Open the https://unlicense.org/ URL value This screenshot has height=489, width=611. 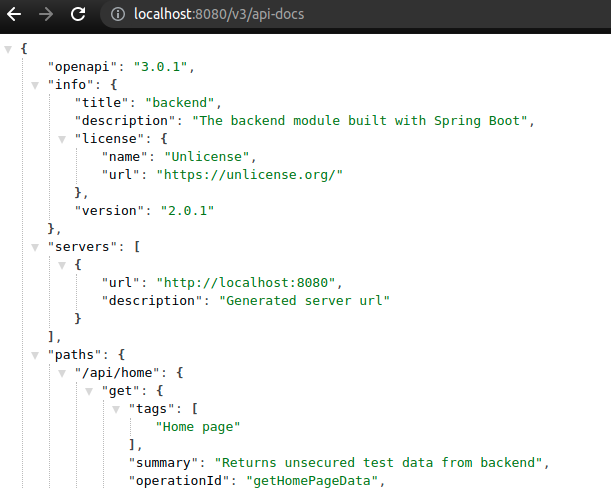[x=250, y=175]
